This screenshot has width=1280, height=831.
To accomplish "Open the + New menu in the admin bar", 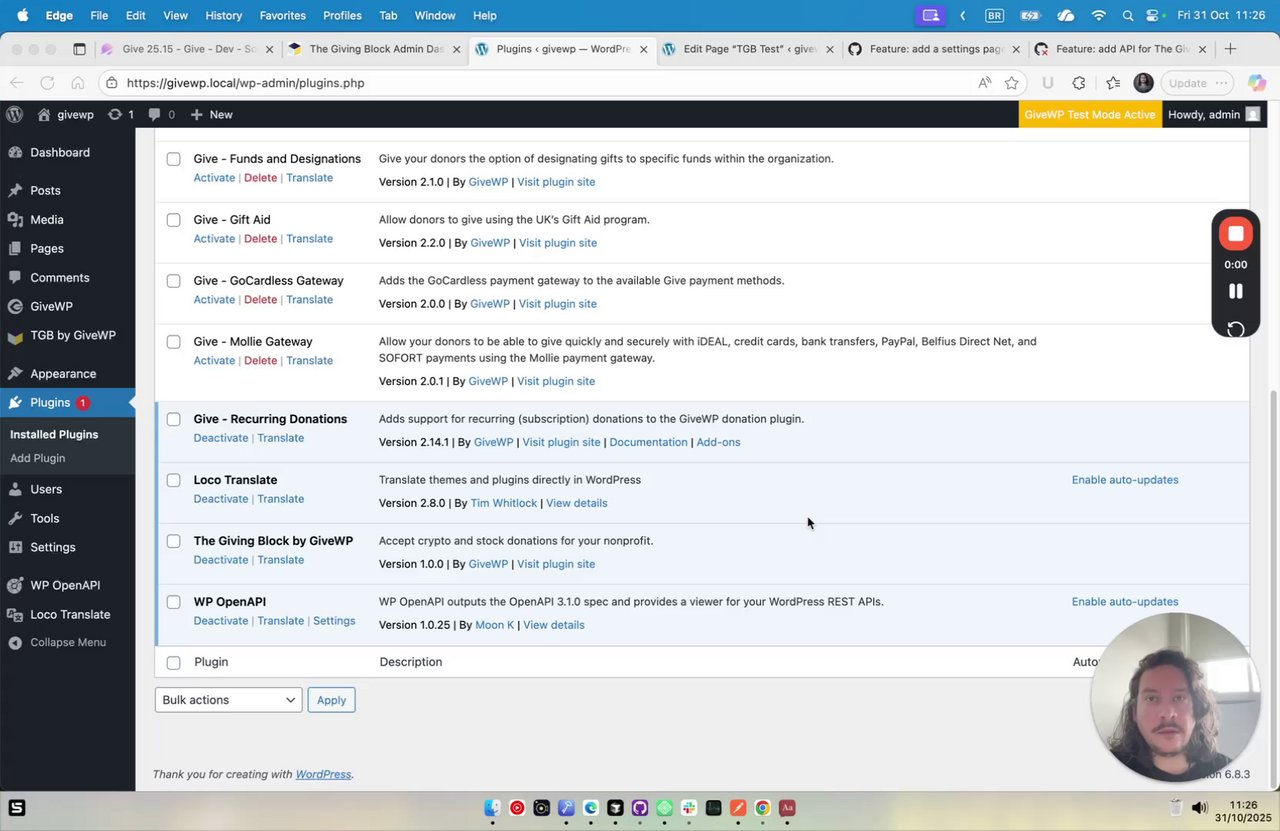I will click(211, 114).
